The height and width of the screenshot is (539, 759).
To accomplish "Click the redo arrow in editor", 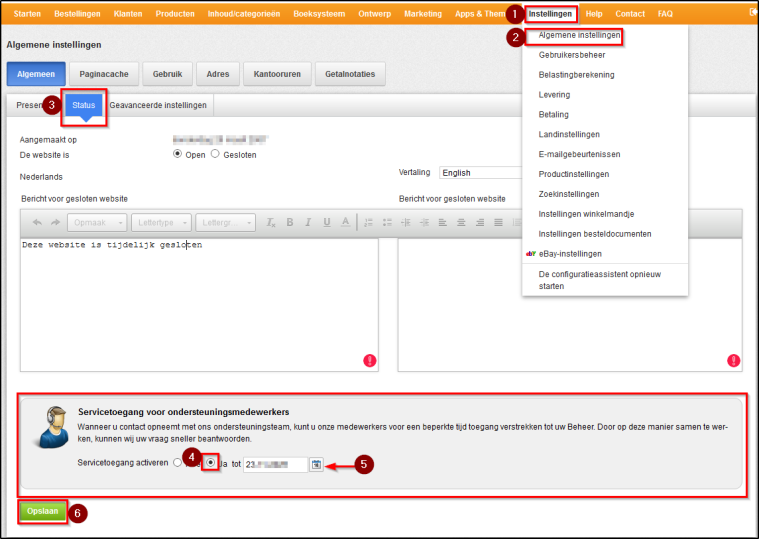I will 56,222.
